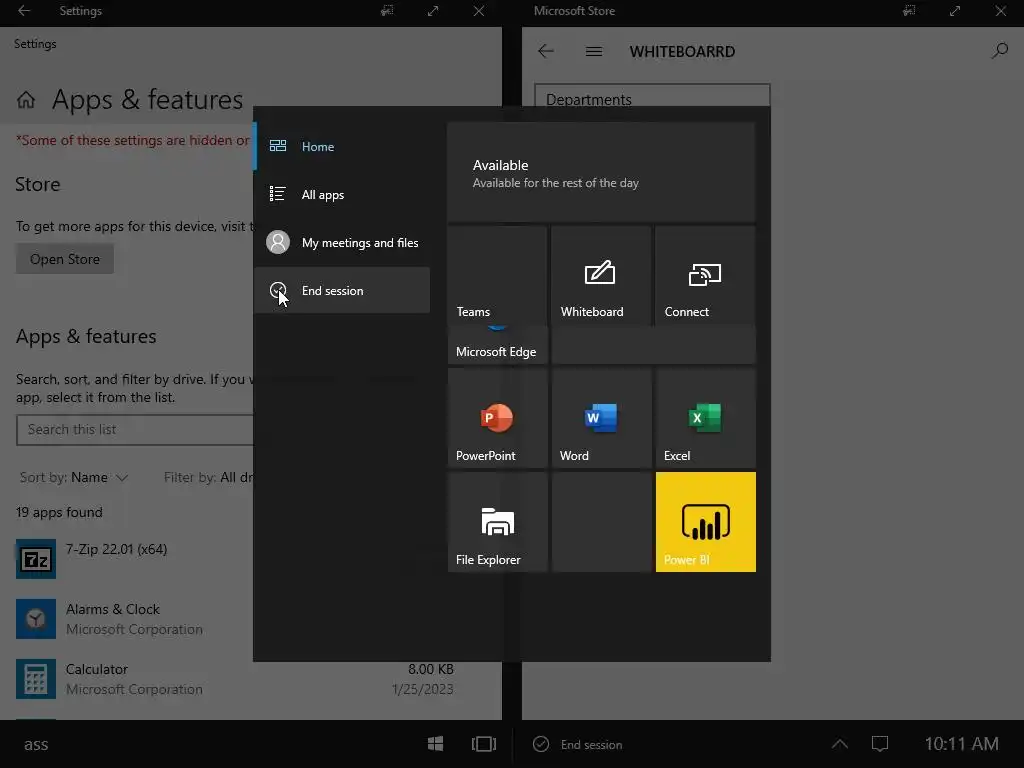
Task: Click Settings window snap icon
Action: (x=387, y=11)
